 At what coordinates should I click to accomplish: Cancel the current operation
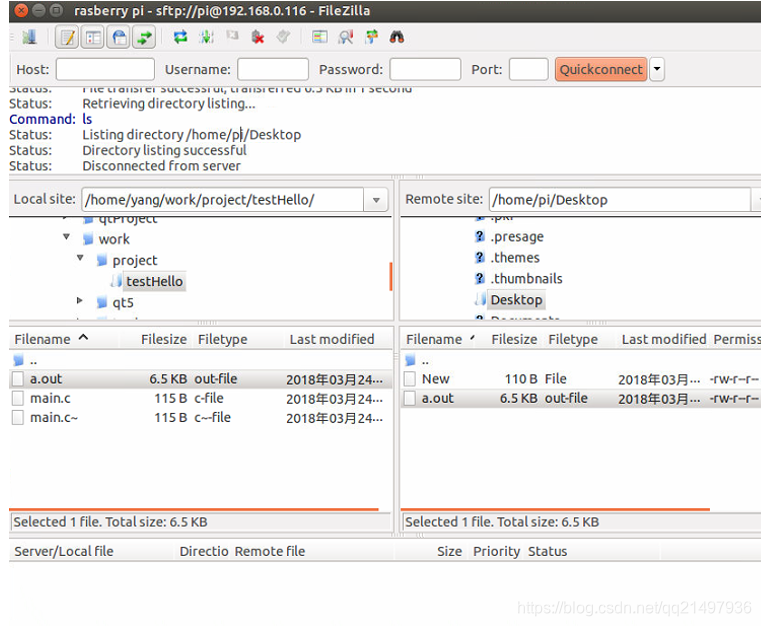click(x=232, y=36)
